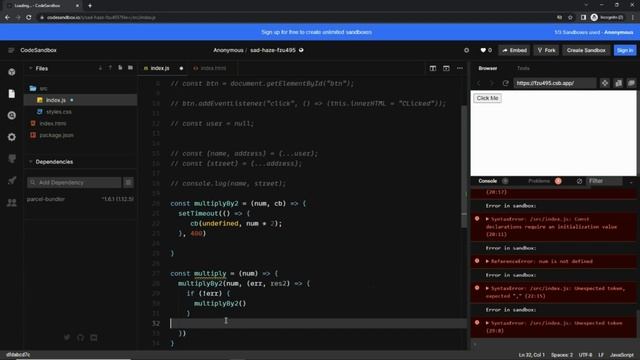Click the circular icon left of likes
This screenshot has height=360, width=640.
point(467,50)
